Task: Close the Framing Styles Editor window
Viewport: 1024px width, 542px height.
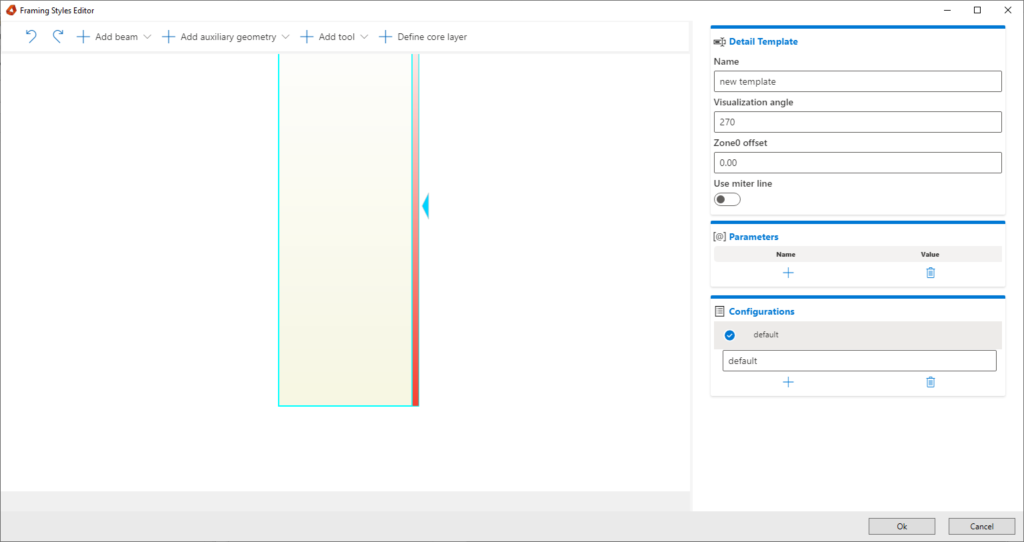Action: point(1007,10)
